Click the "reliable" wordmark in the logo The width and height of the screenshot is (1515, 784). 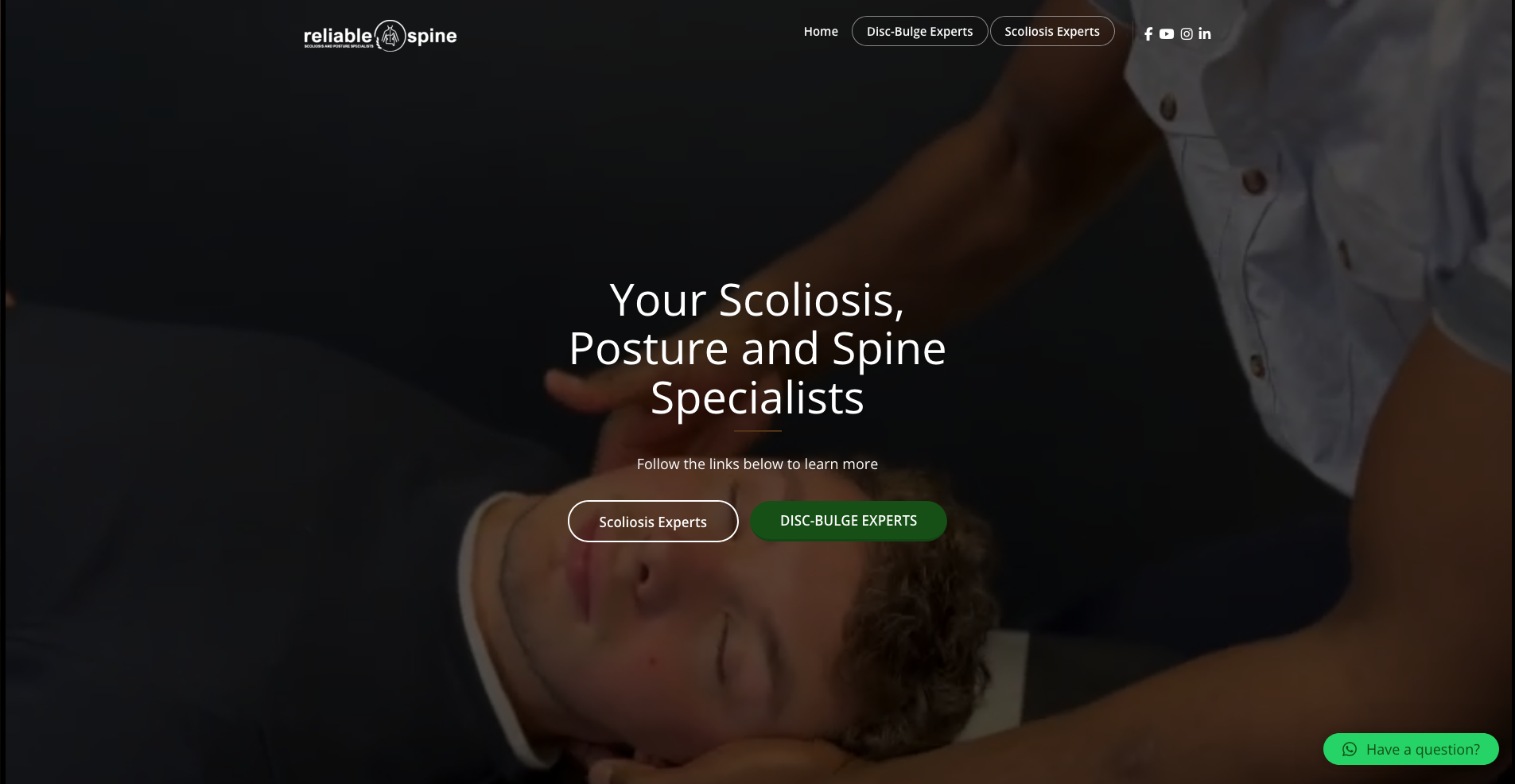coord(338,36)
